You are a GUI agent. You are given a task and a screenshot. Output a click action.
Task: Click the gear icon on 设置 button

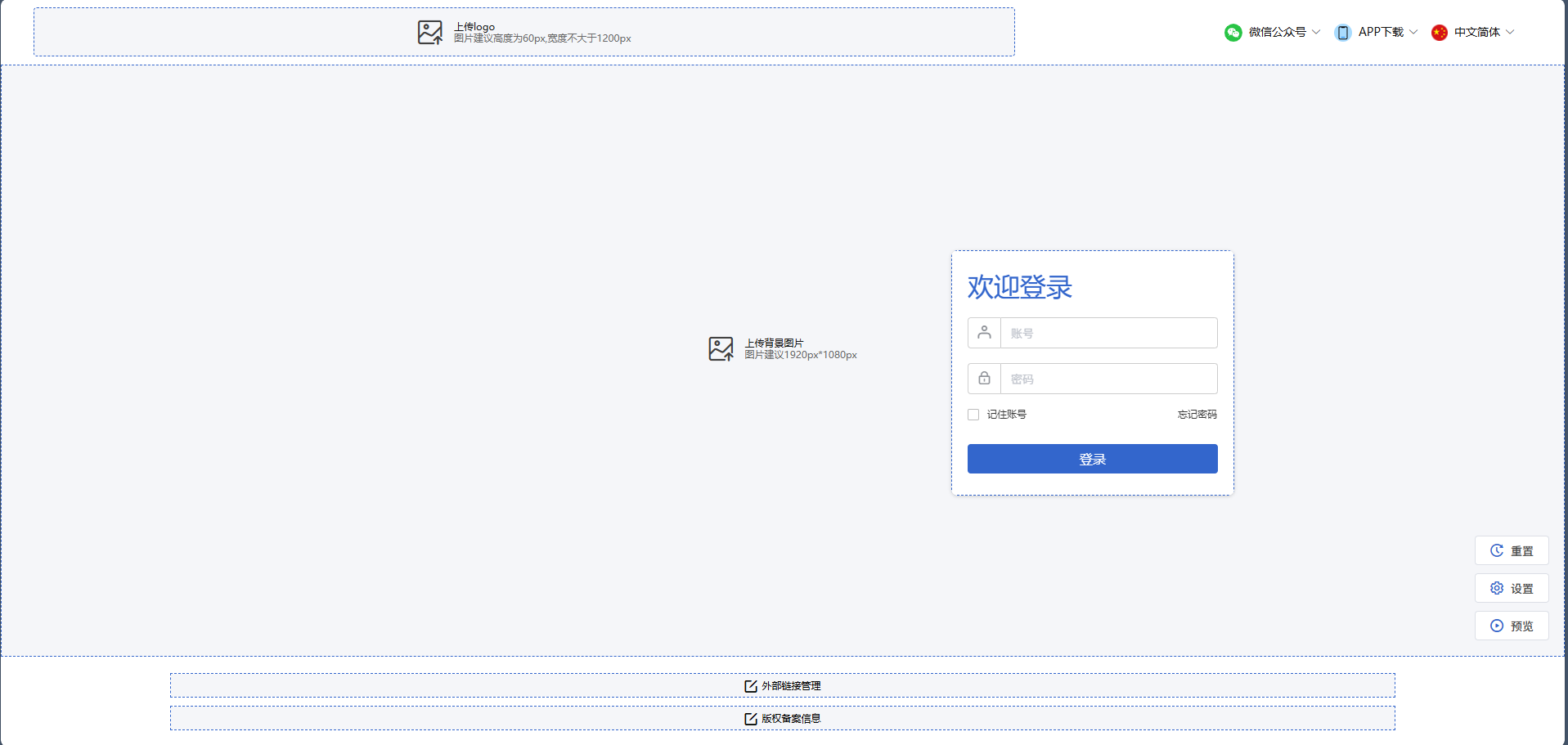(1497, 588)
